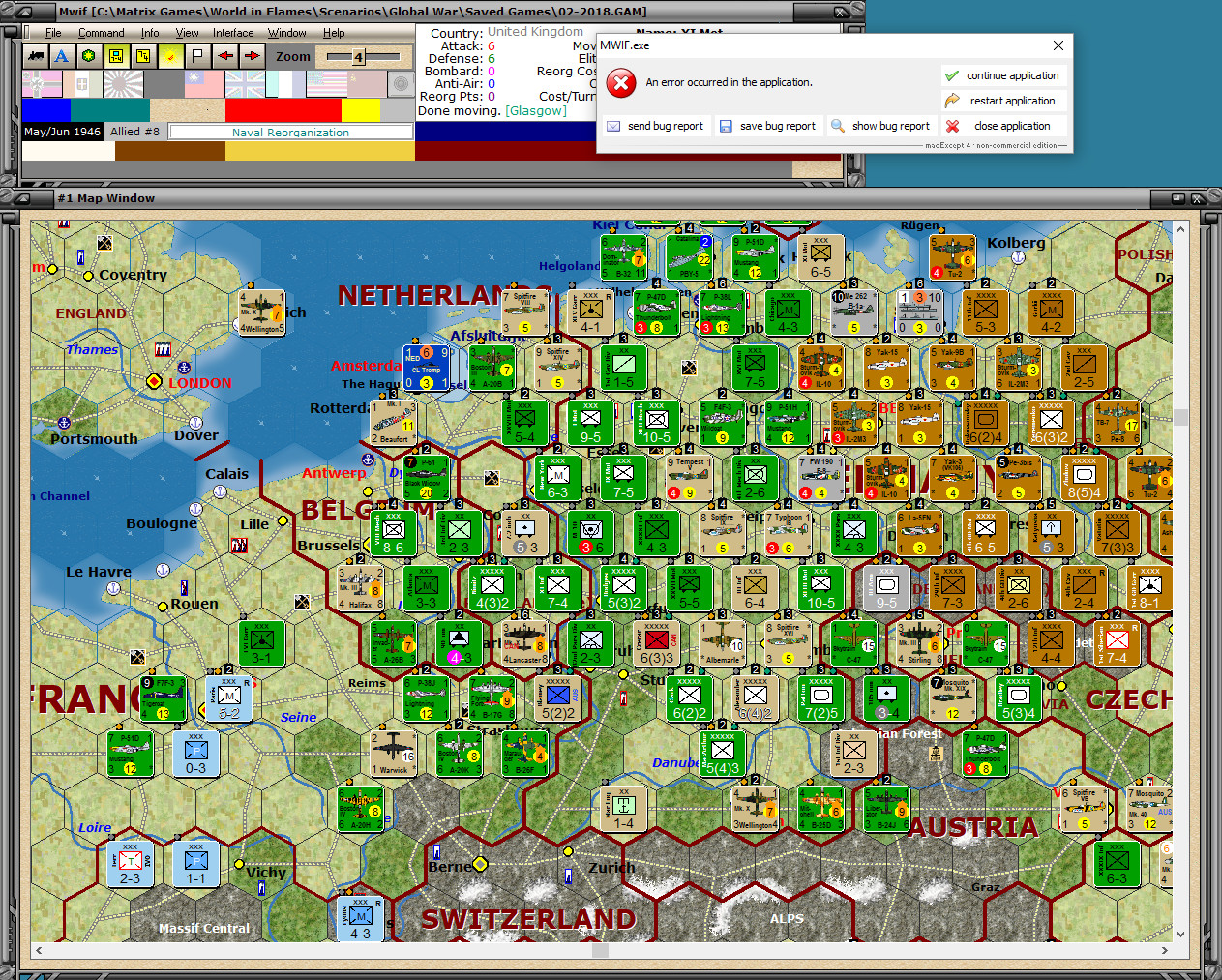This screenshot has width=1222, height=980.
Task: Select the United States flag
Action: click(326, 84)
